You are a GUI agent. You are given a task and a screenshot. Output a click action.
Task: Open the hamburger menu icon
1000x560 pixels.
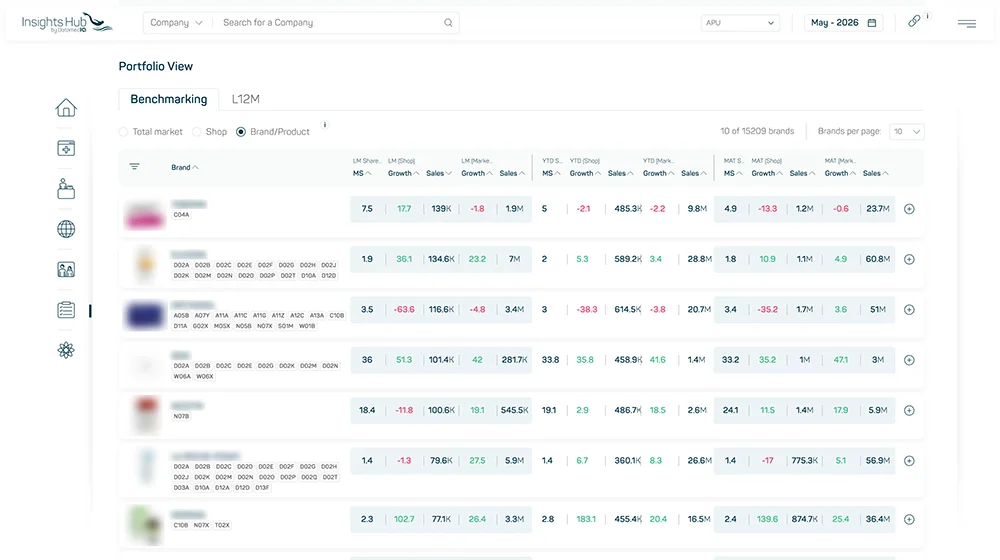pyautogui.click(x=967, y=24)
